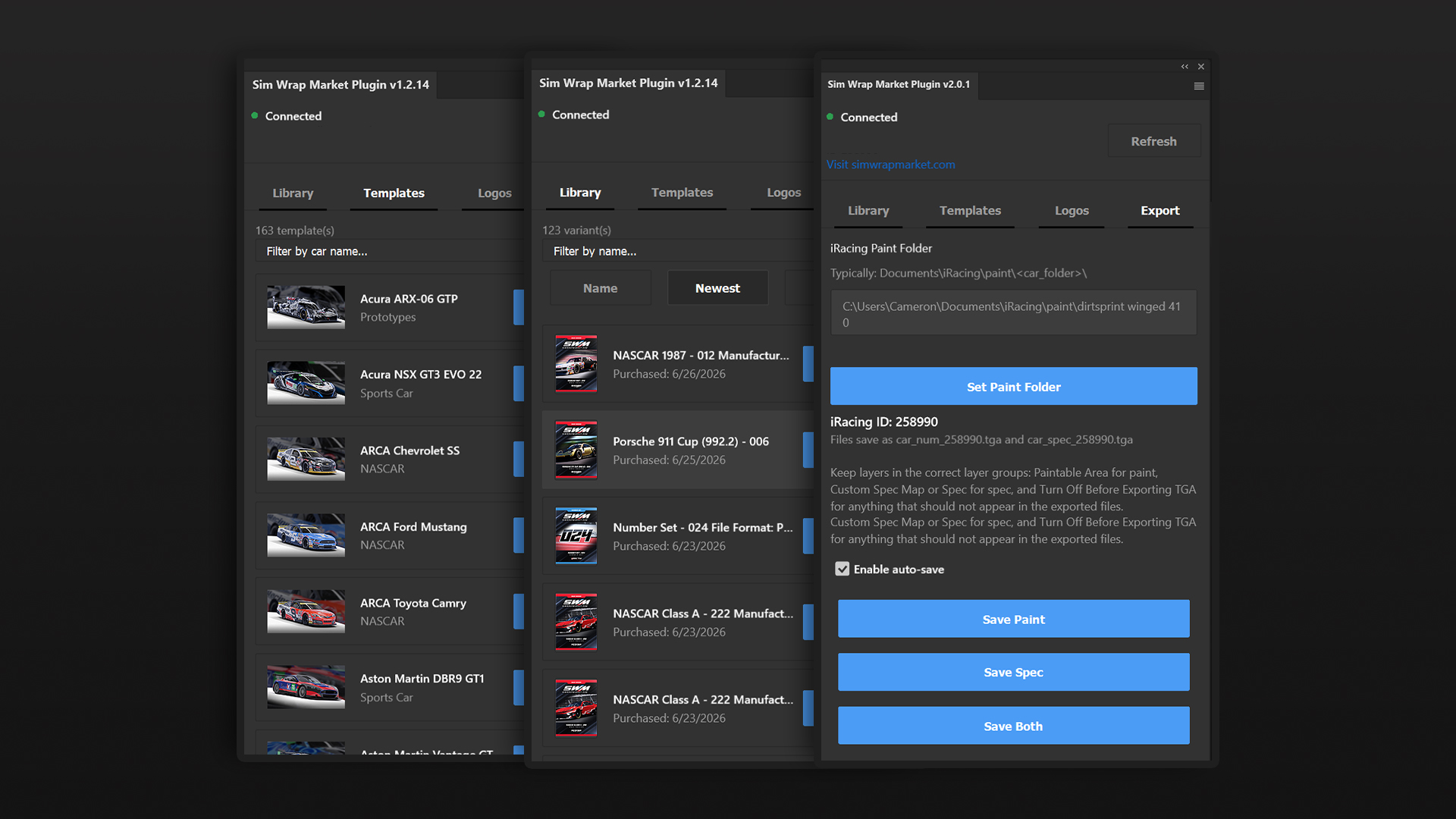
Task: Switch to Export tab in v2.0.1 panel
Action: pyautogui.click(x=1160, y=211)
